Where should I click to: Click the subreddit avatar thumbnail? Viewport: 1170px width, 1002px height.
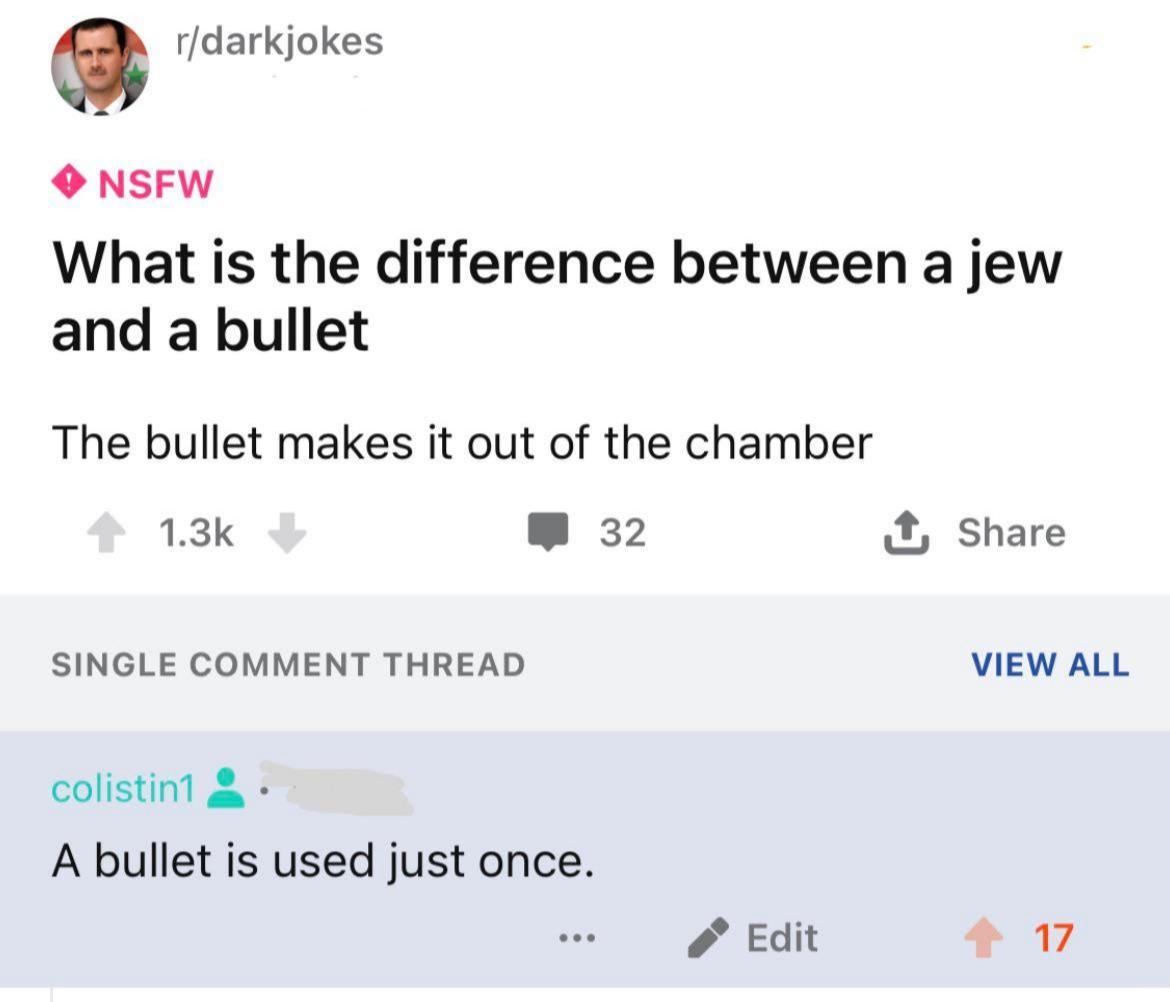[100, 66]
